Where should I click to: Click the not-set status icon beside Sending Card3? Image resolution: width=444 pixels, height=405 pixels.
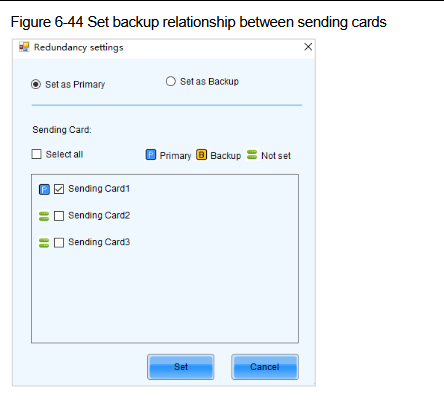44,243
